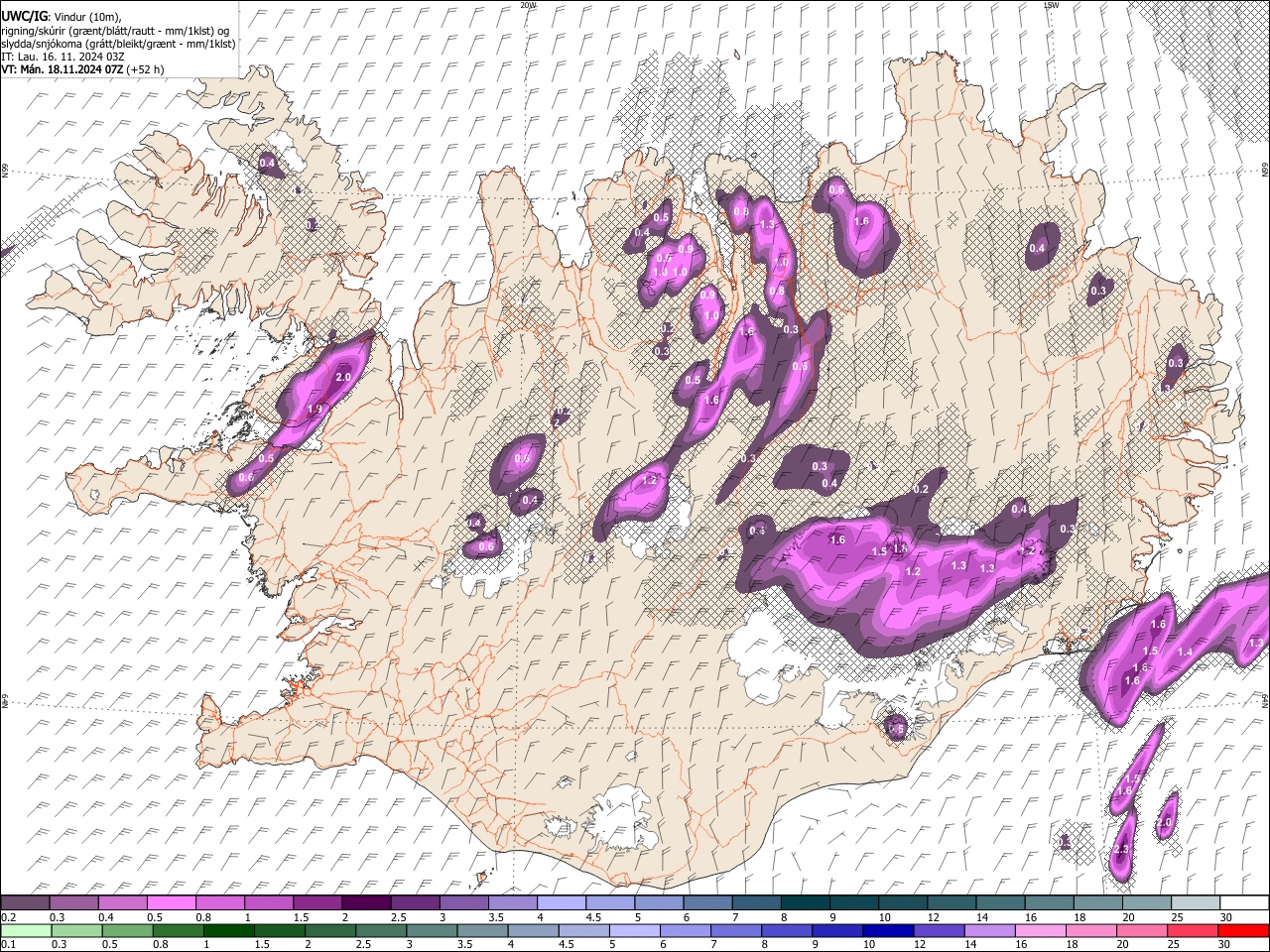The width and height of the screenshot is (1270, 952).
Task: Click the '30' tick label on upper scale
Action: [x=1225, y=917]
